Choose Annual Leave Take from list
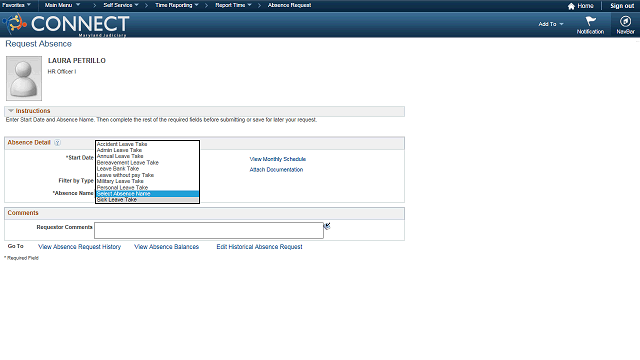The height and width of the screenshot is (360, 640). point(147,156)
